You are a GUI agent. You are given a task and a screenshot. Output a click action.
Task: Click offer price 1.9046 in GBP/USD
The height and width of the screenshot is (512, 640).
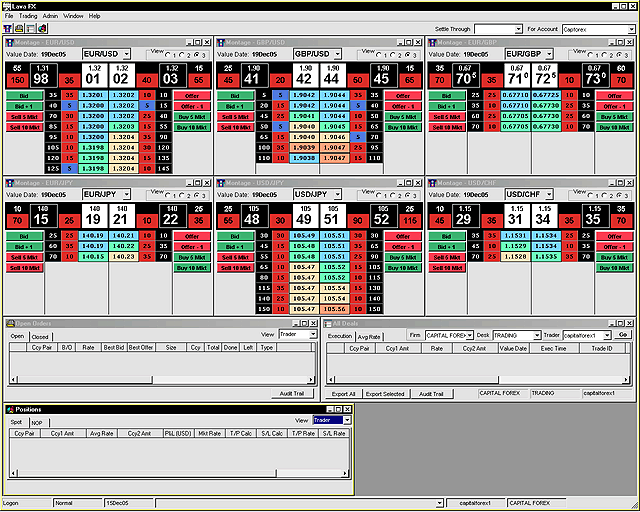click(x=335, y=137)
